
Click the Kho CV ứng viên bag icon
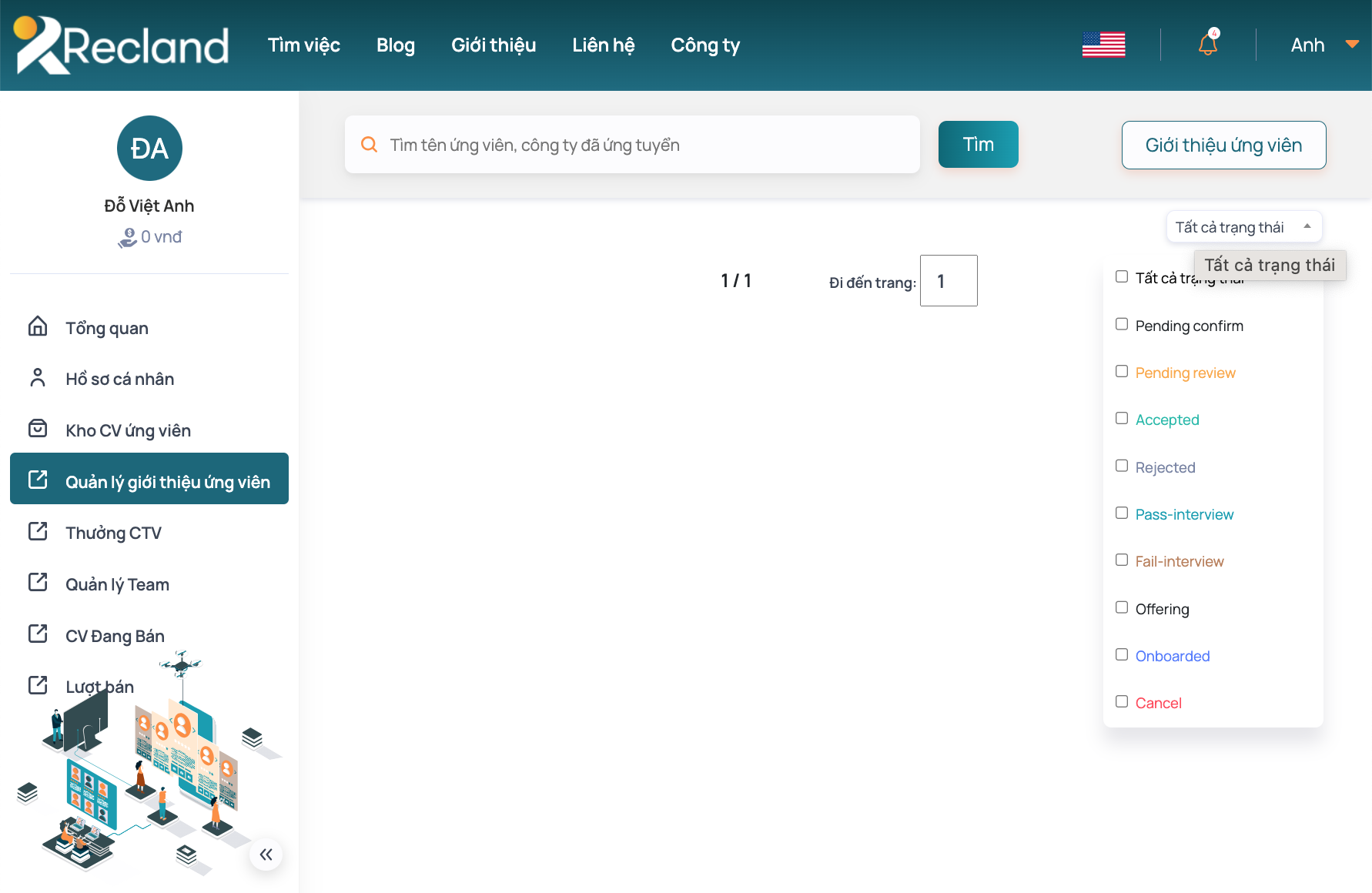pyautogui.click(x=38, y=429)
